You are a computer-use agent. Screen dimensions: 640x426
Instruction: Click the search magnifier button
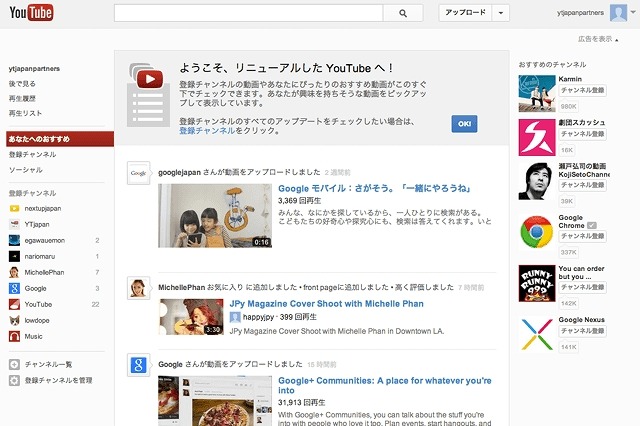point(403,13)
